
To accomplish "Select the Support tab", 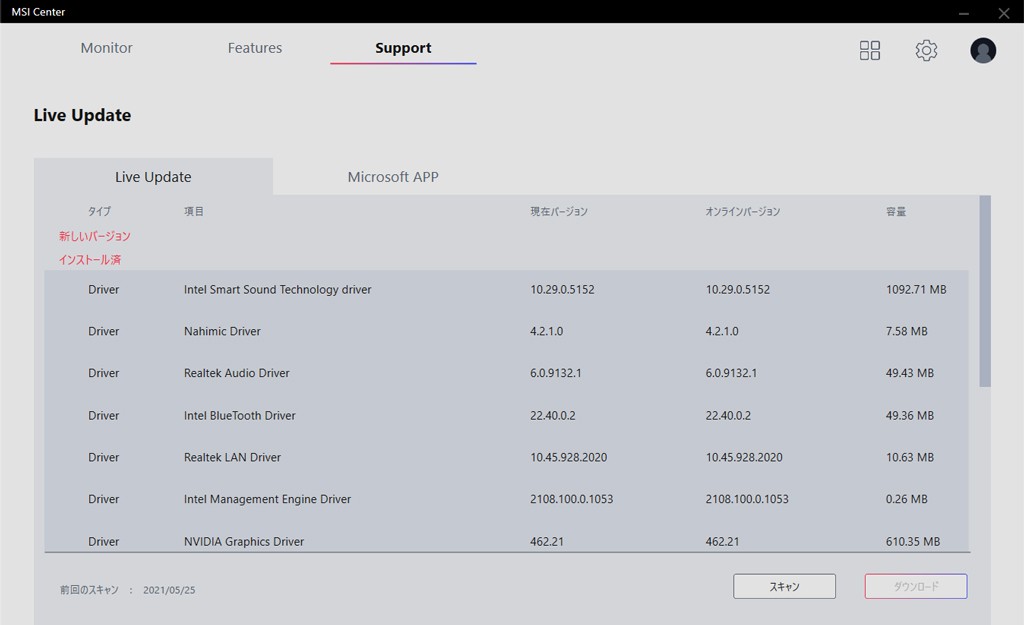I will click(x=403, y=48).
